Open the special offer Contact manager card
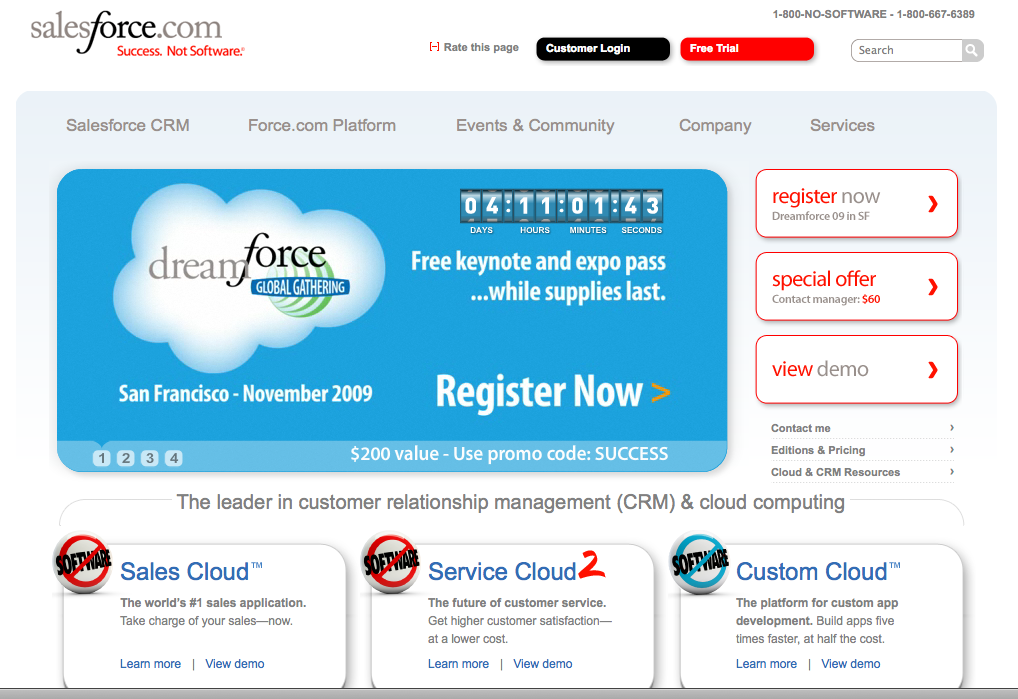Screen dimensions: 1018x699 pos(856,286)
